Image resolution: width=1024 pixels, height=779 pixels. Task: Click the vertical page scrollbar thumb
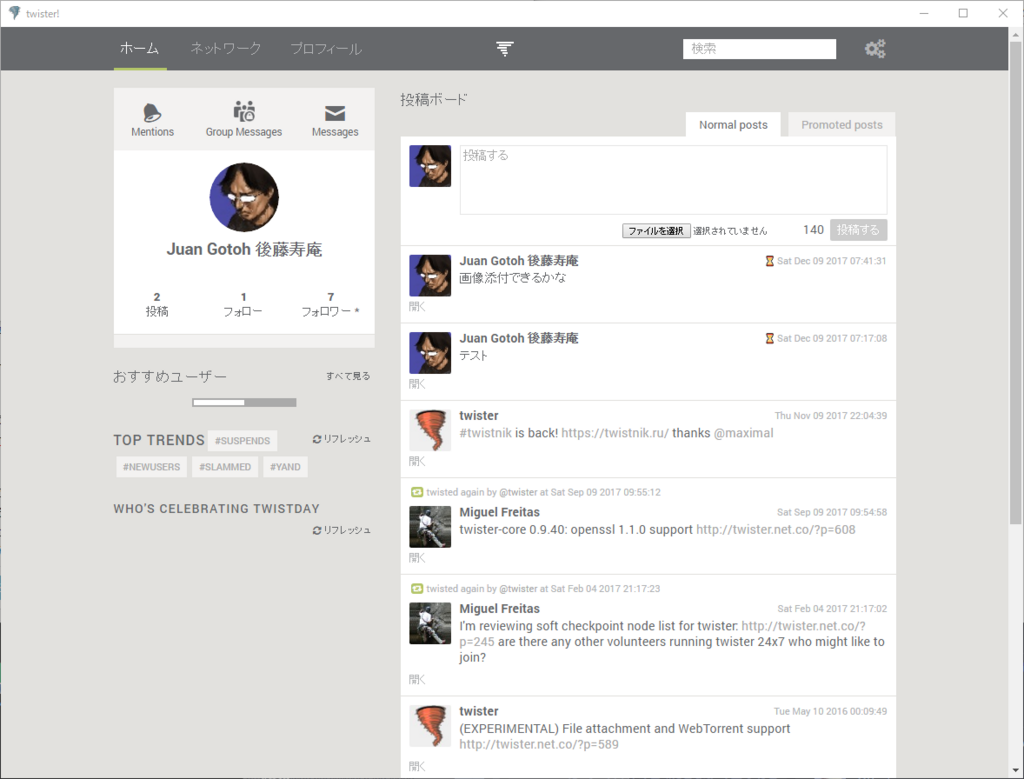tap(1015, 284)
